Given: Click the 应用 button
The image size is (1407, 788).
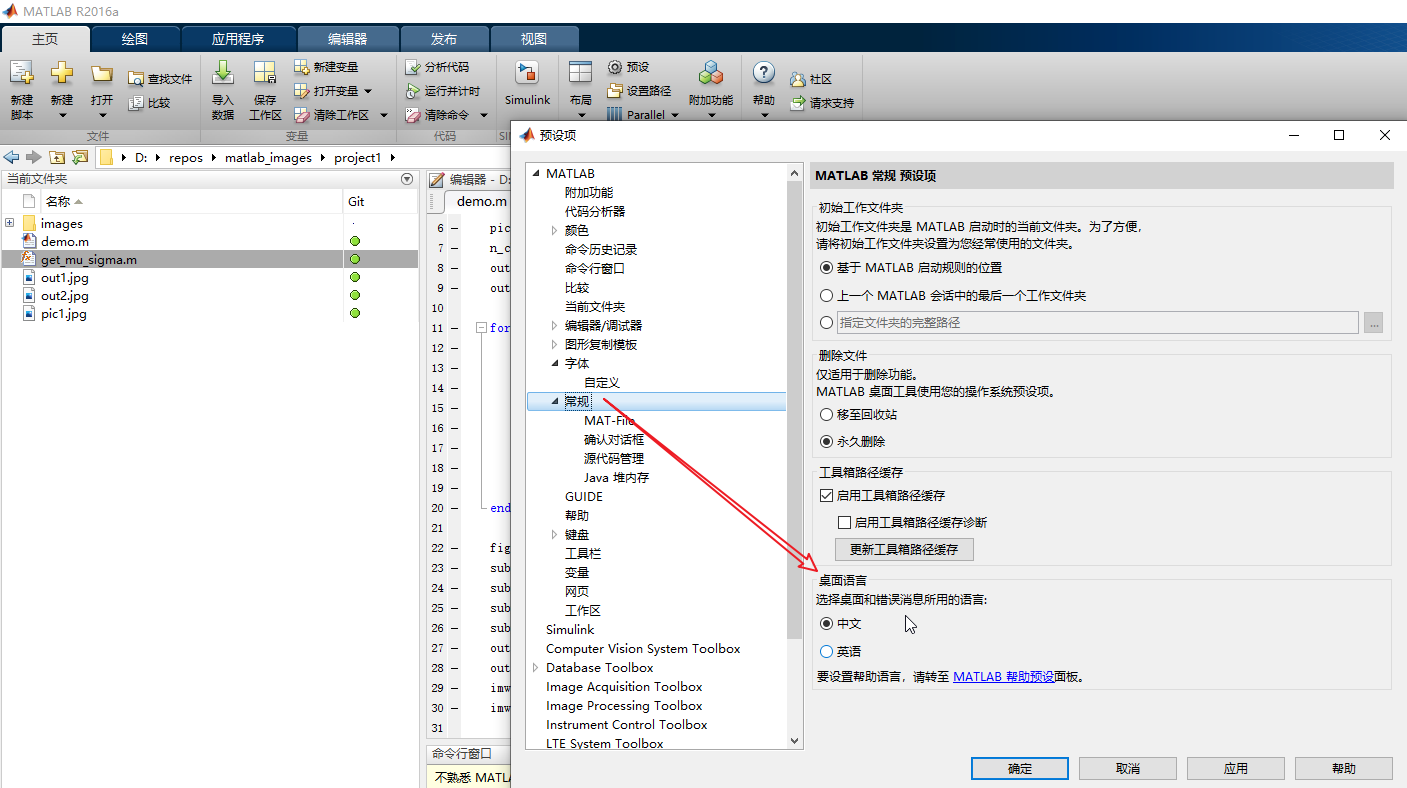Looking at the screenshot, I should [x=1235, y=768].
